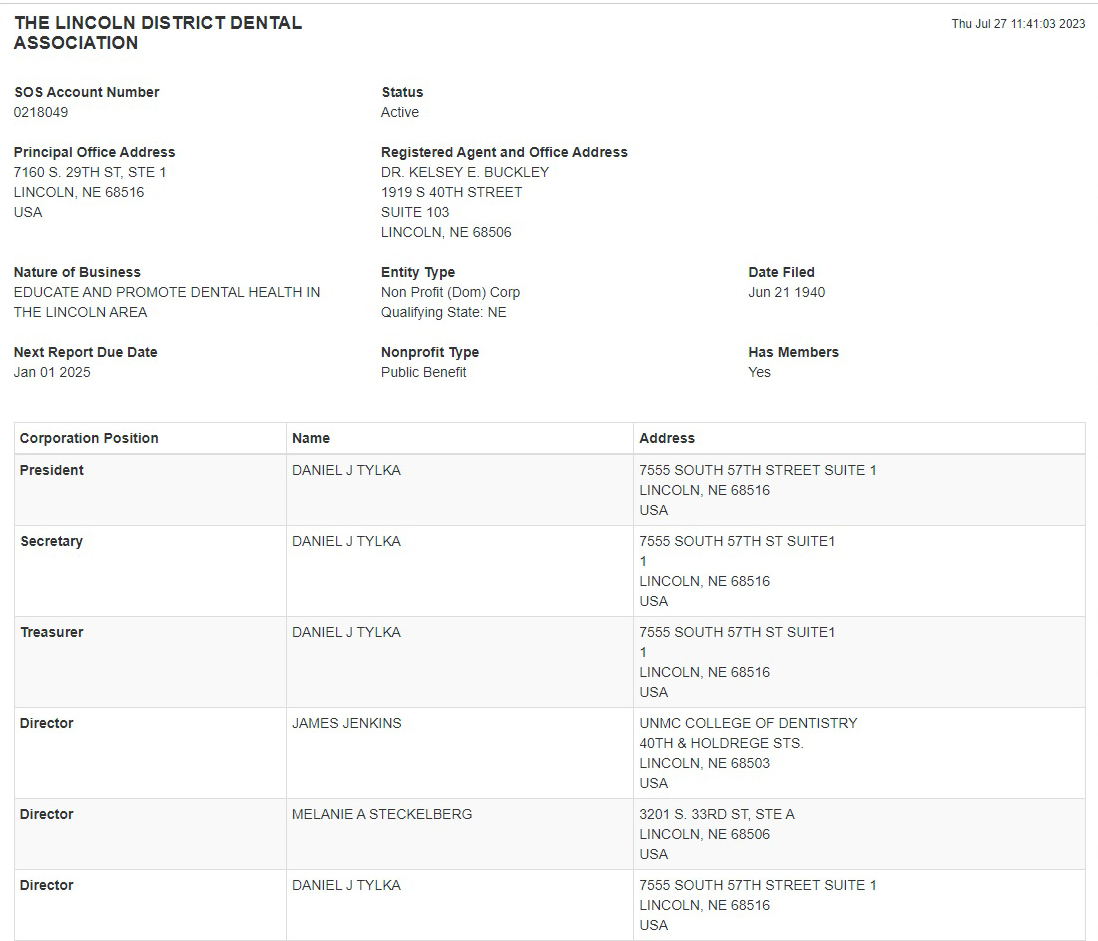Click the Name column header
The width and height of the screenshot is (1098, 941).
[311, 438]
